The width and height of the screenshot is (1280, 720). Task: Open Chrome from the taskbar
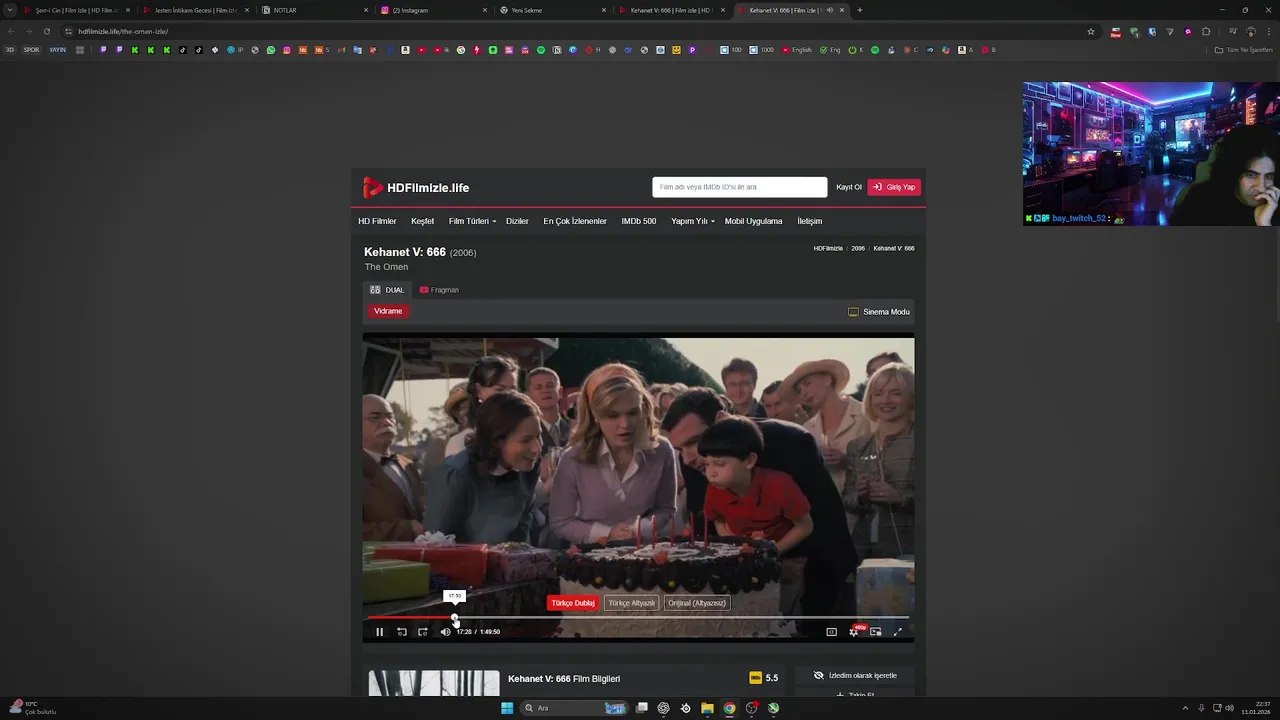729,708
